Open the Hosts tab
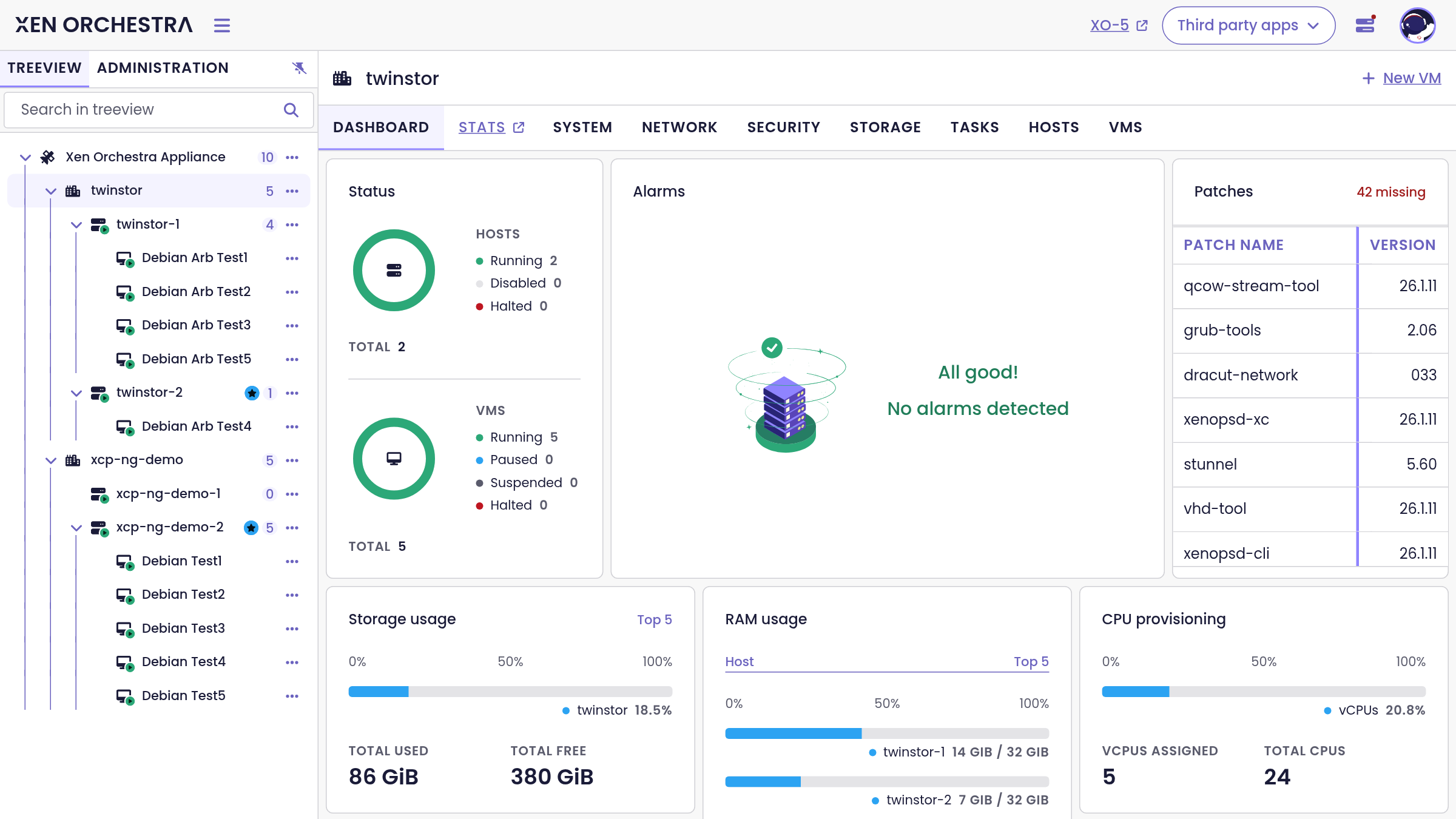The height and width of the screenshot is (819, 1456). [1054, 127]
